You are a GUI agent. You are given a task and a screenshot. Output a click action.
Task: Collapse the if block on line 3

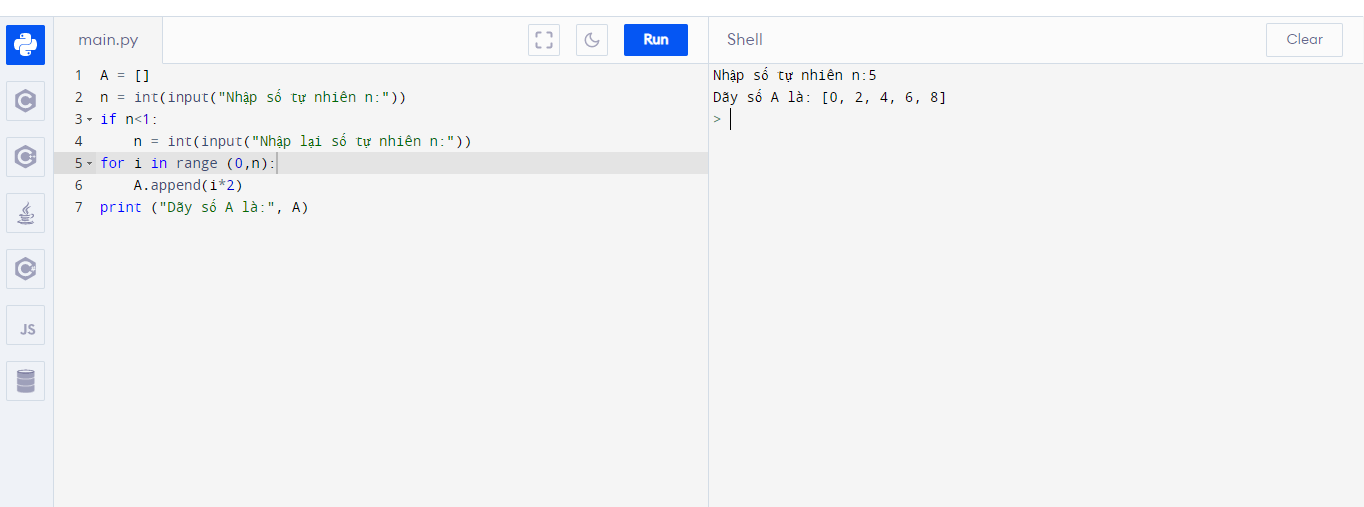click(x=89, y=120)
